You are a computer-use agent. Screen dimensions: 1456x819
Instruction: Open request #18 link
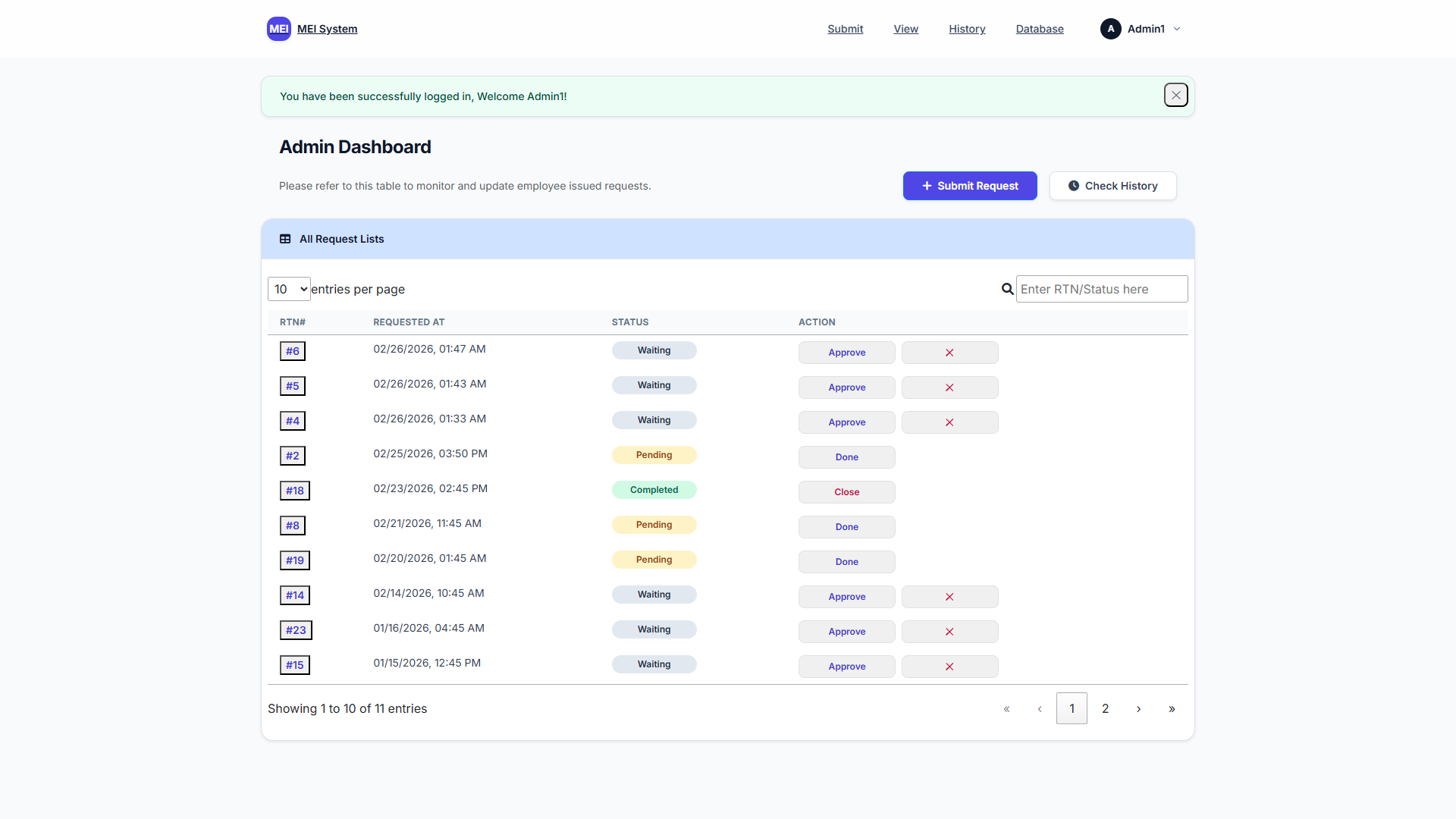tap(294, 491)
